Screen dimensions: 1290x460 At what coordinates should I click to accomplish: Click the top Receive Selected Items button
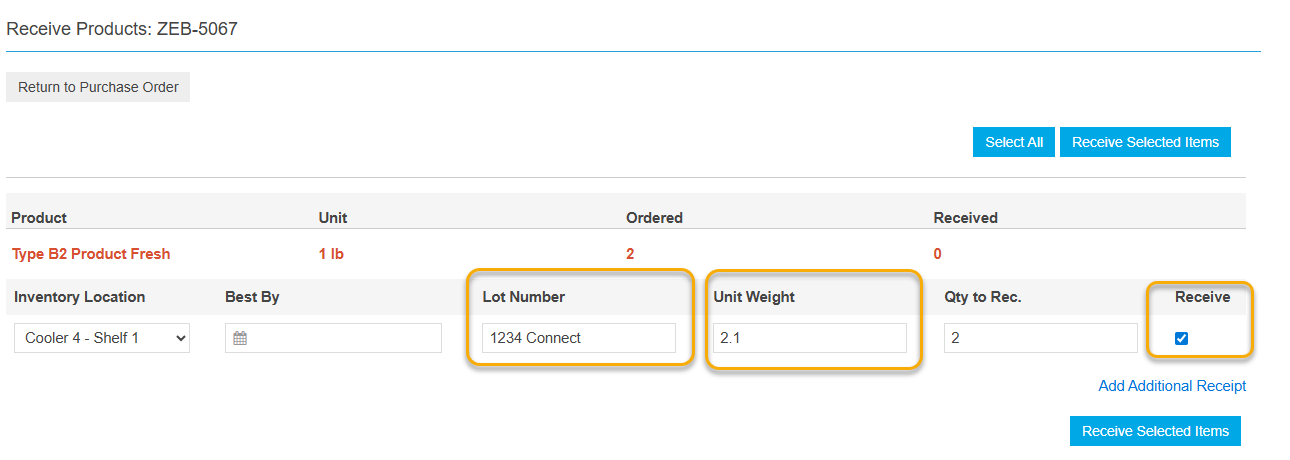pos(1145,142)
